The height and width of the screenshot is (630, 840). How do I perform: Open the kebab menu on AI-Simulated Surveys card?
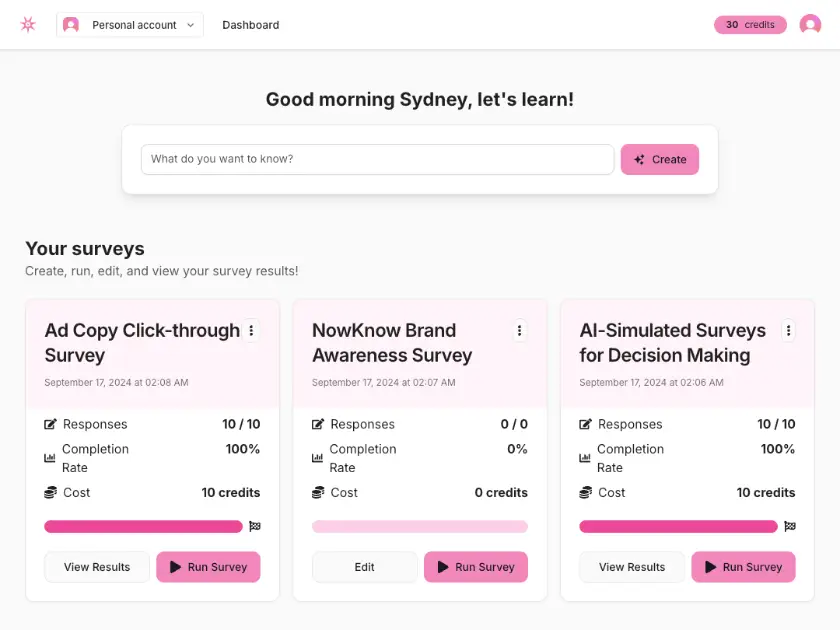click(x=788, y=330)
